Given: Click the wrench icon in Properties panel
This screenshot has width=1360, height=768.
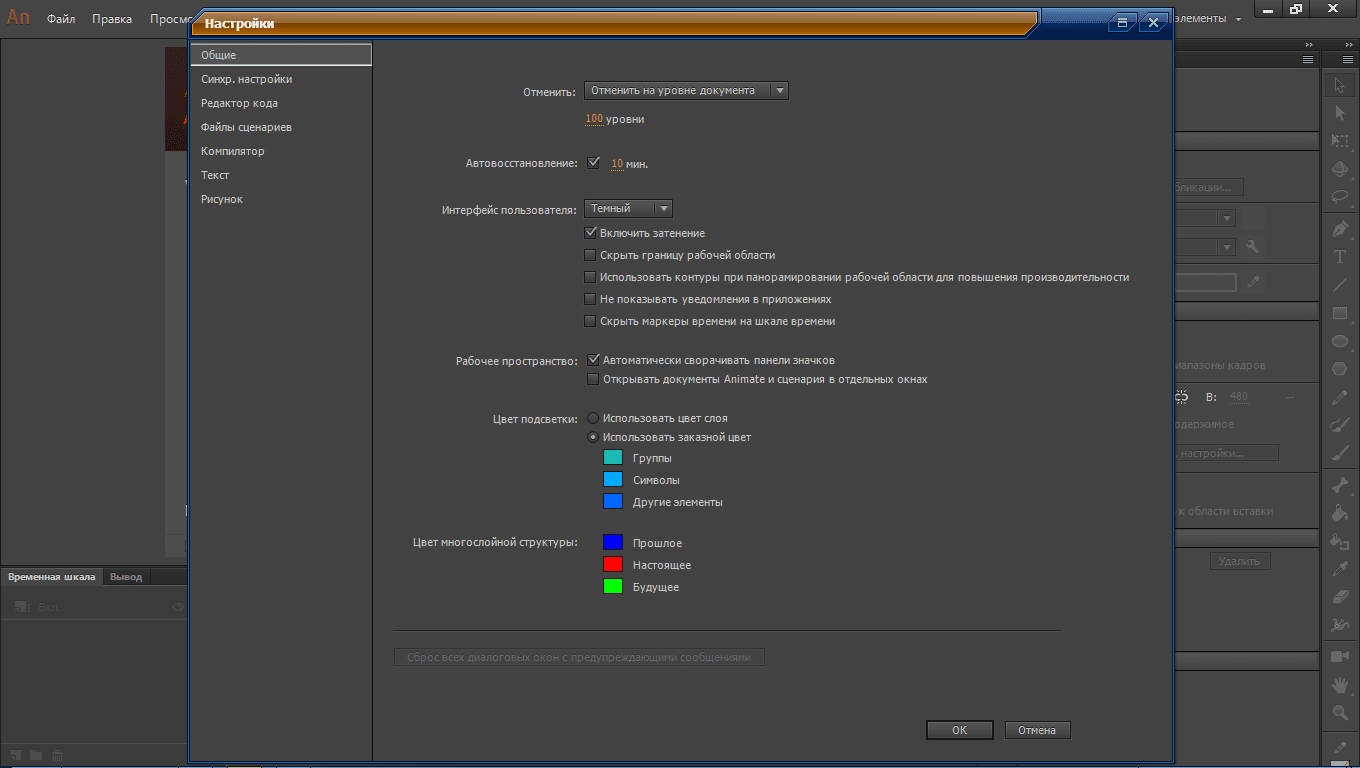Looking at the screenshot, I should pyautogui.click(x=1252, y=246).
